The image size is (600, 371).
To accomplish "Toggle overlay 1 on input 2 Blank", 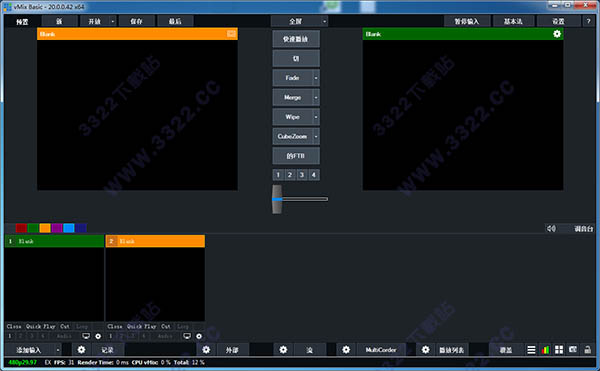I will tap(111, 336).
